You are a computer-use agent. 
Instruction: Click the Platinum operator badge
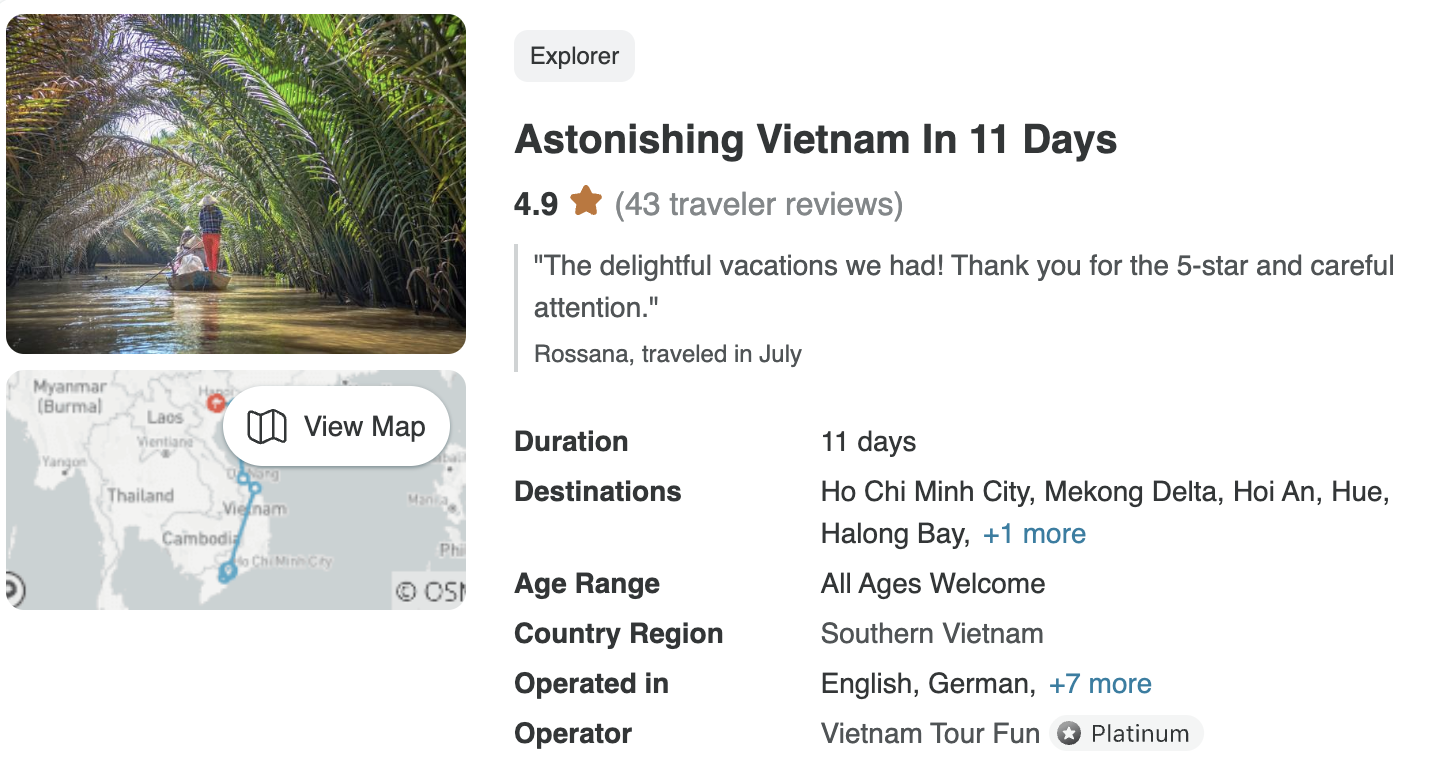pyautogui.click(x=1127, y=734)
